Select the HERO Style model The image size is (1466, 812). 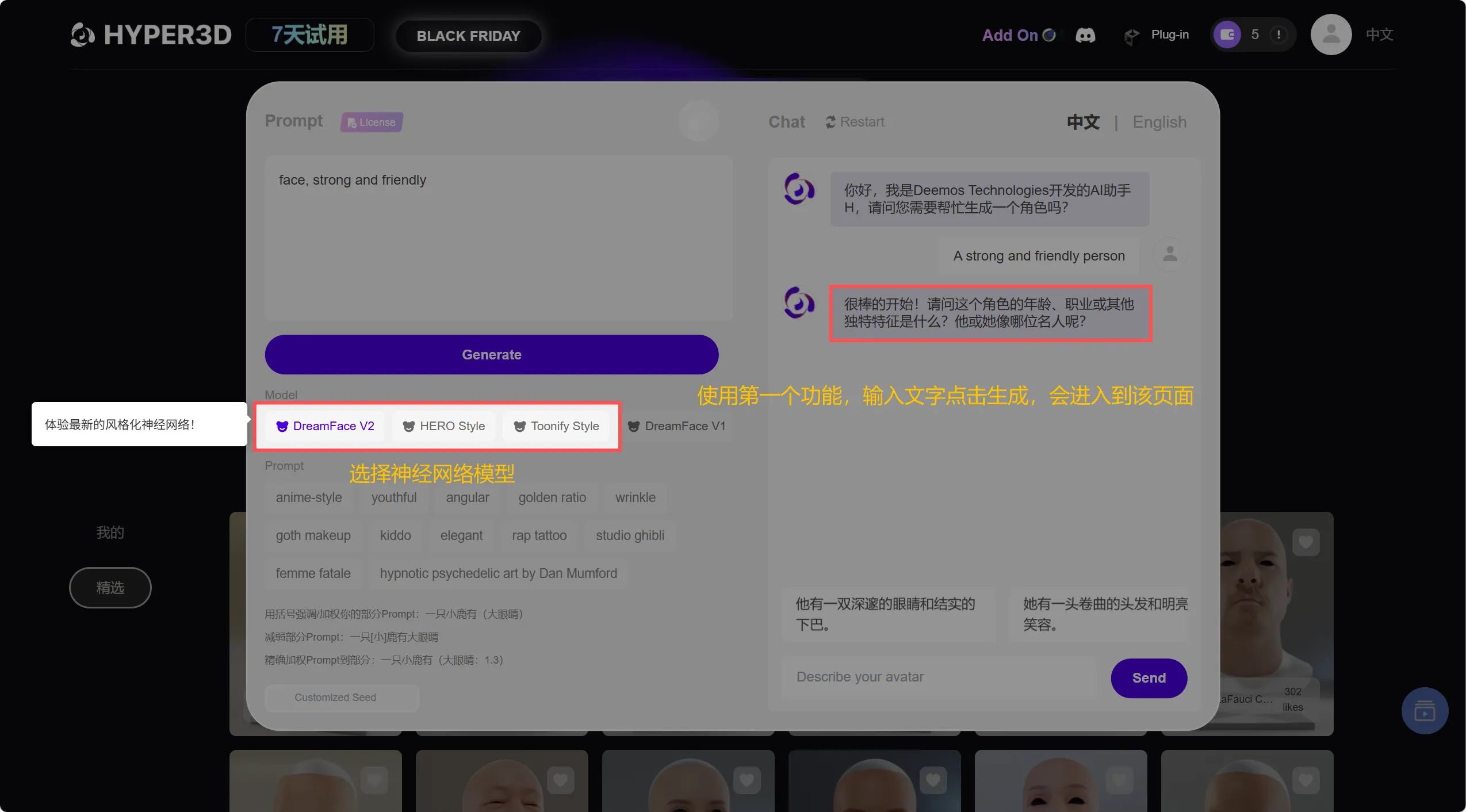coord(443,426)
